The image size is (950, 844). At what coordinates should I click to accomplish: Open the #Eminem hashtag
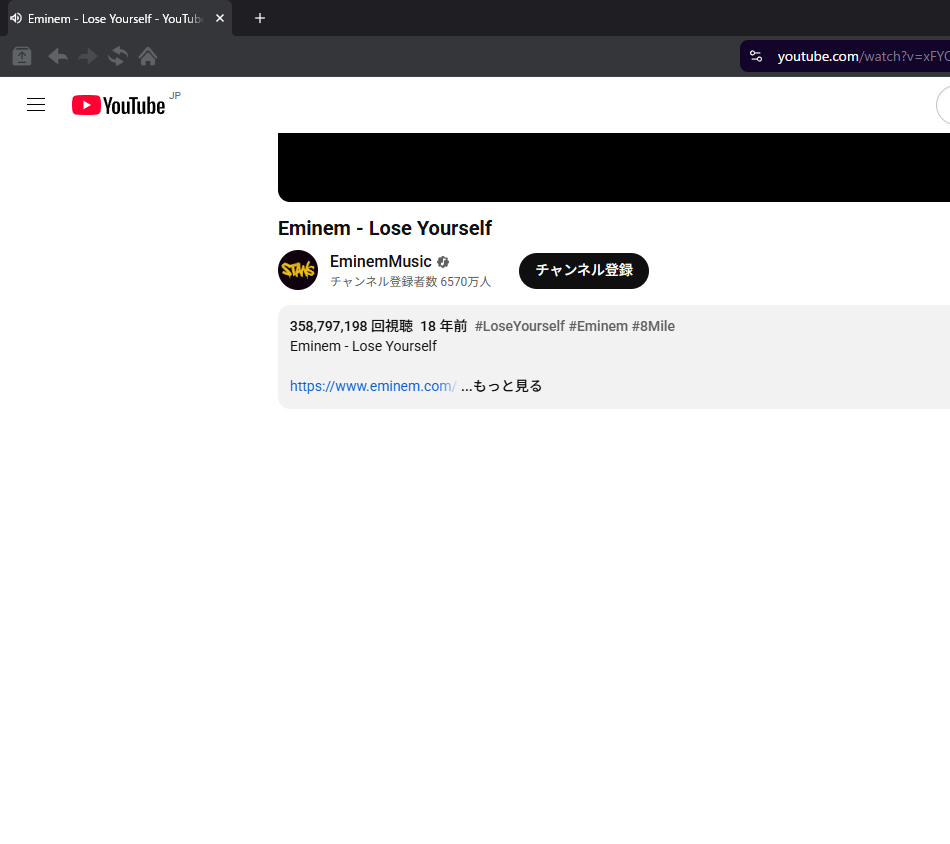click(x=598, y=326)
